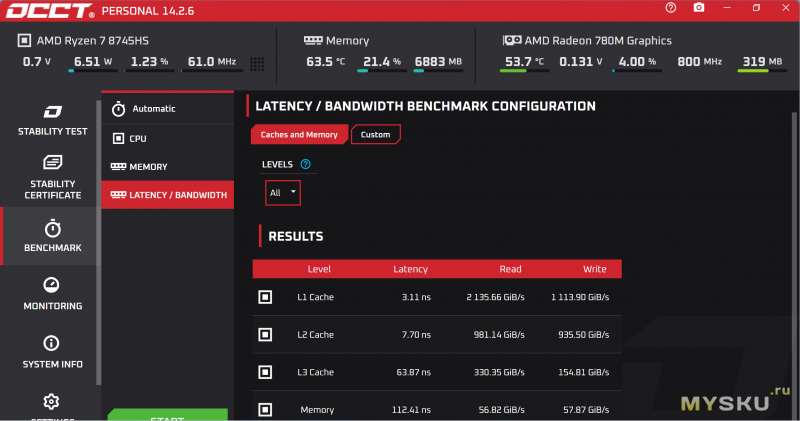This screenshot has height=421, width=800.
Task: Click L3 Cache write 154.81 GiB/s
Action: click(584, 372)
